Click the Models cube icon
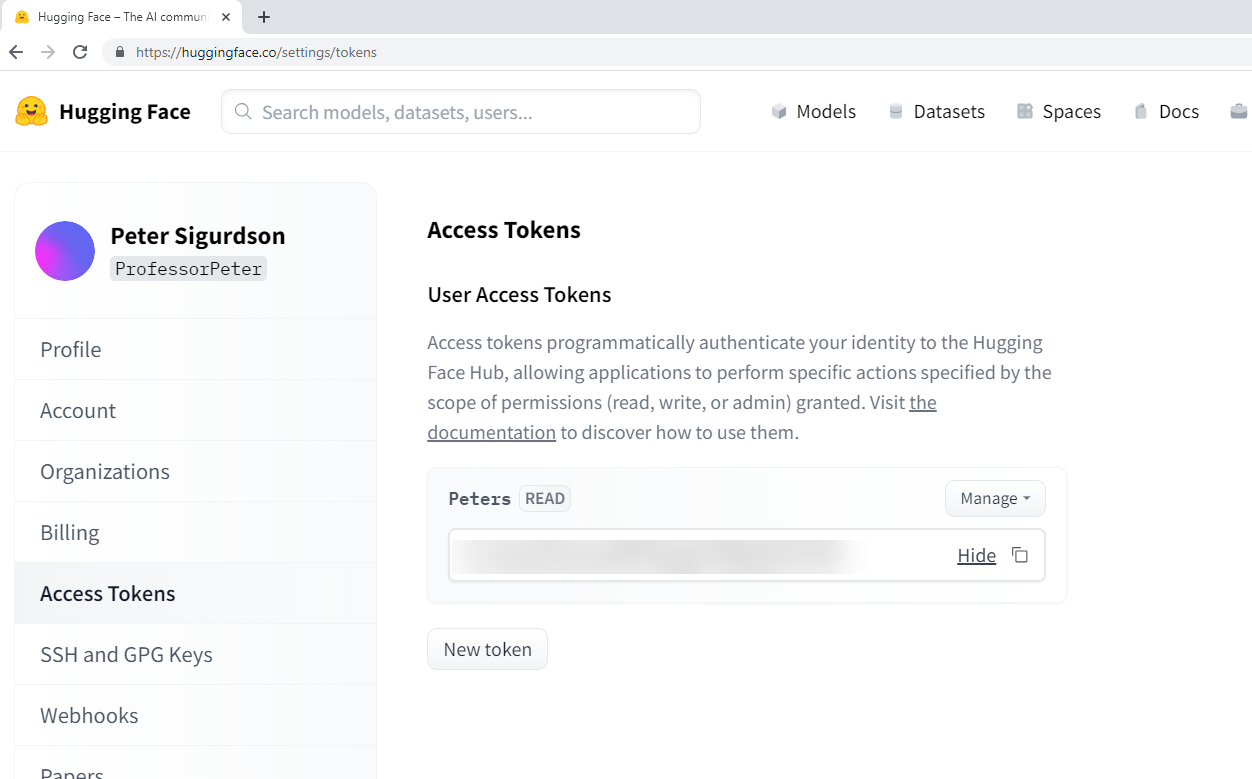The image size is (1252, 779). (780, 112)
